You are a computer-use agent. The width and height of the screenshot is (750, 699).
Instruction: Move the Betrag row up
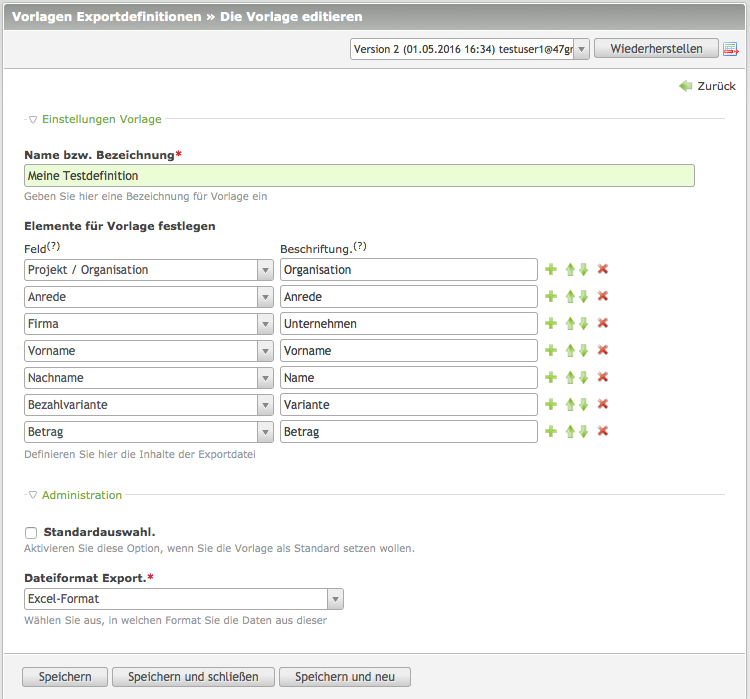point(570,432)
